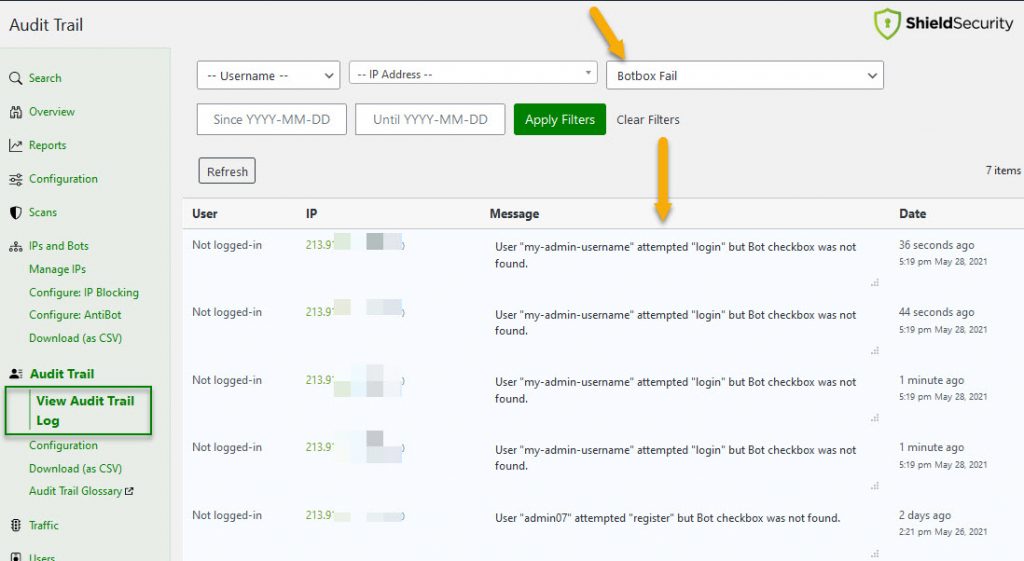Open the IPs and Bots section
Viewport: 1024px width, 561px height.
[x=59, y=246]
